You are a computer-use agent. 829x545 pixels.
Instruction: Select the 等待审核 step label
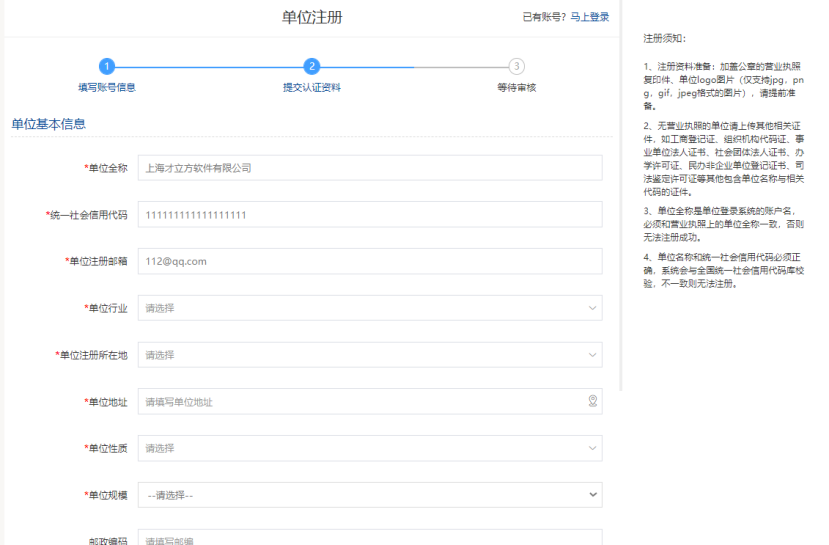516,88
